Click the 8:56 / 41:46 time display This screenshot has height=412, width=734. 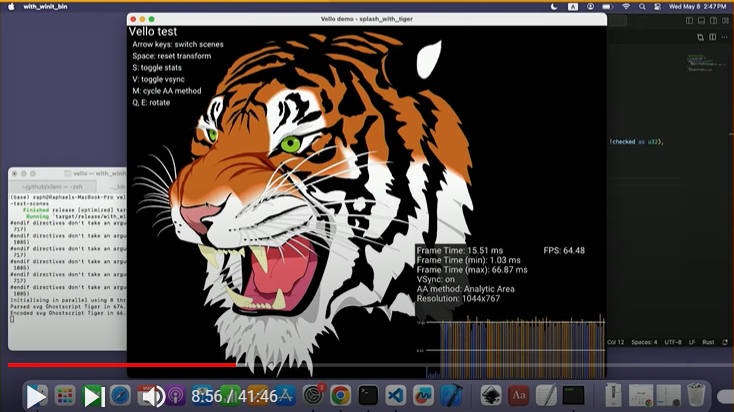coord(235,397)
